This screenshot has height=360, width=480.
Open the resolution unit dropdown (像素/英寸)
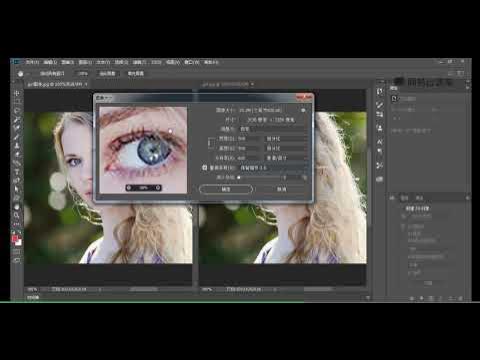point(286,158)
